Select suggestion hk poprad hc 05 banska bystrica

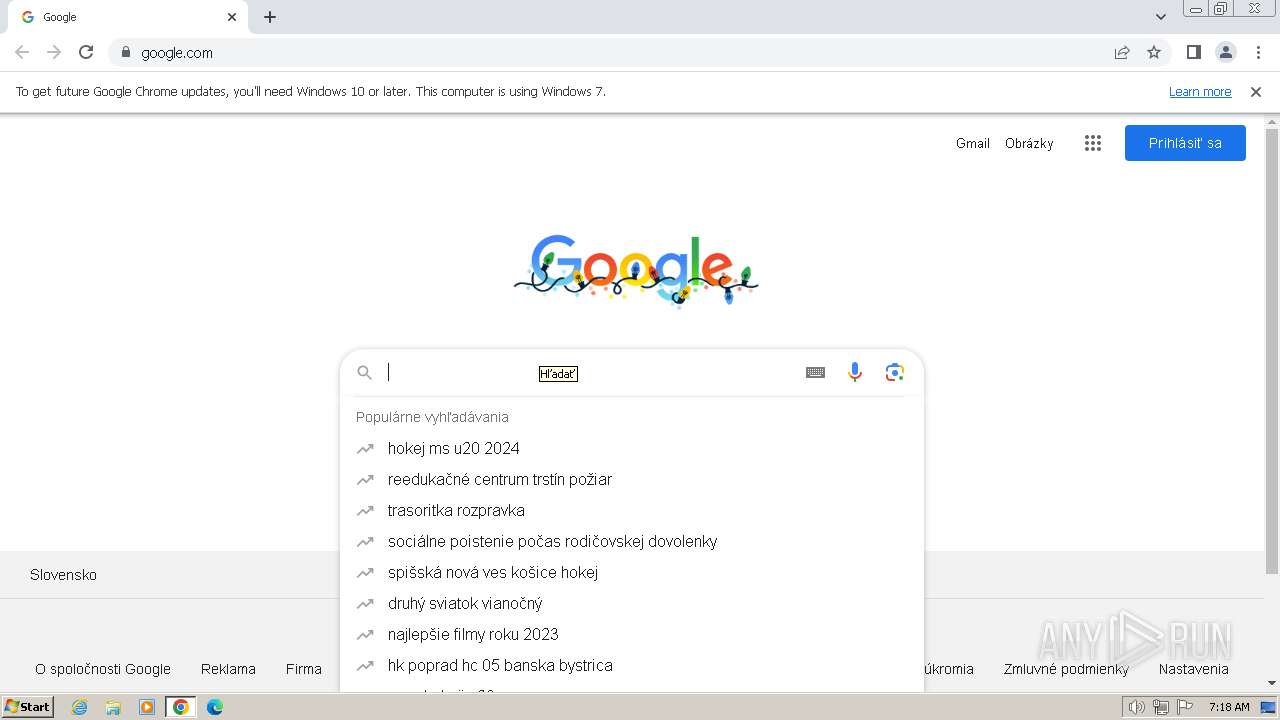click(x=632, y=666)
